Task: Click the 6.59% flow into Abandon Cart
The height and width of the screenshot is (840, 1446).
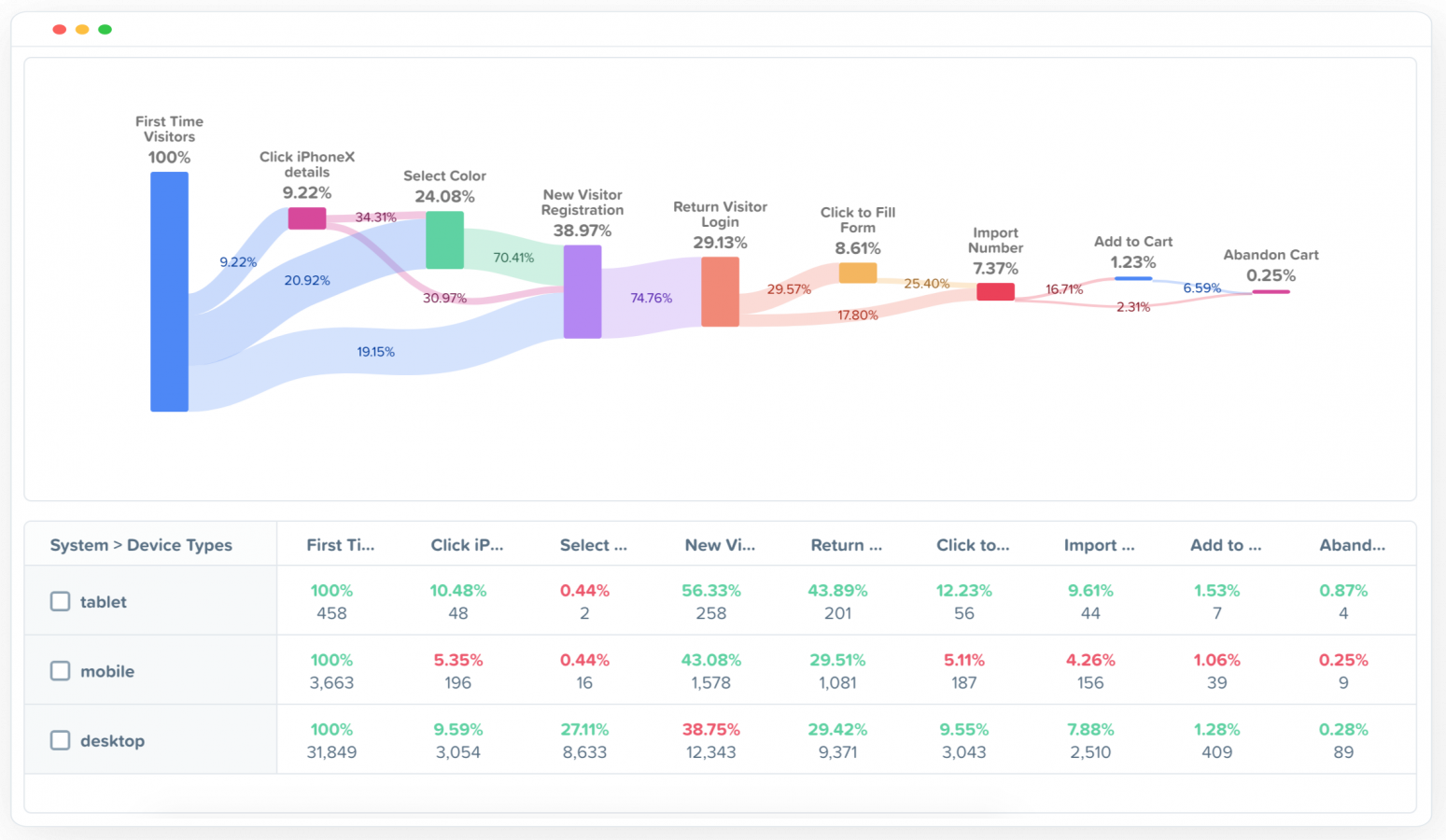Action: pos(1201,288)
